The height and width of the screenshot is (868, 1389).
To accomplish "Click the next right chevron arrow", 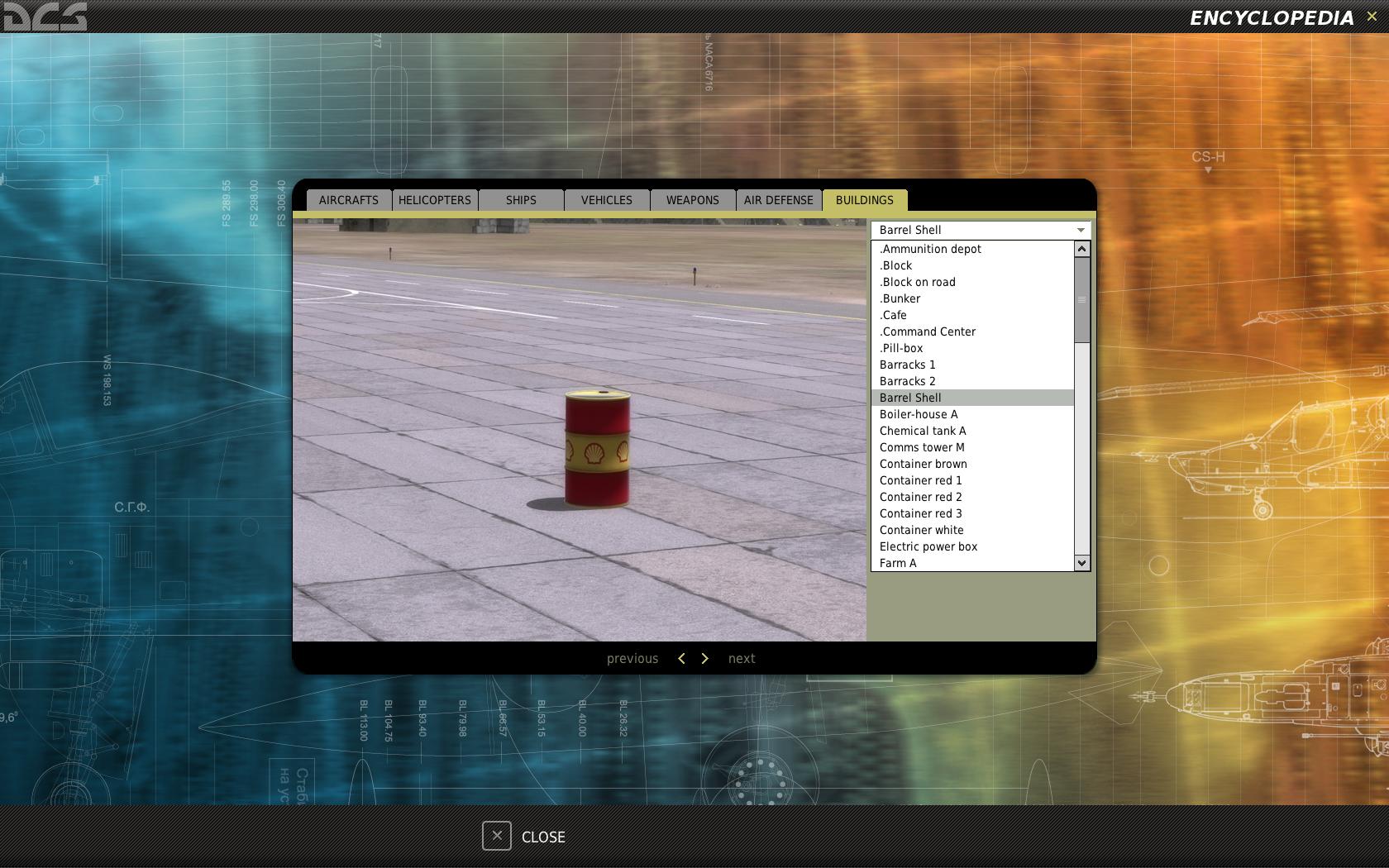I will tap(704, 658).
